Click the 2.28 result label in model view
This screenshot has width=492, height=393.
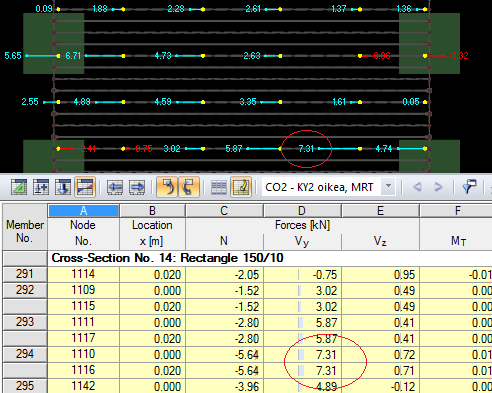(176, 9)
